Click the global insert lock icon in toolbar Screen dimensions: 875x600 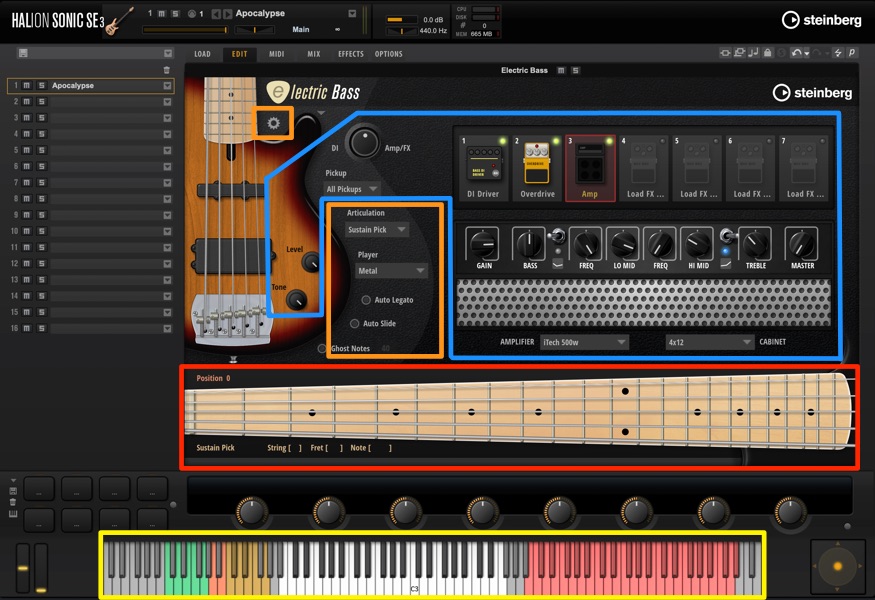pyautogui.click(x=768, y=52)
